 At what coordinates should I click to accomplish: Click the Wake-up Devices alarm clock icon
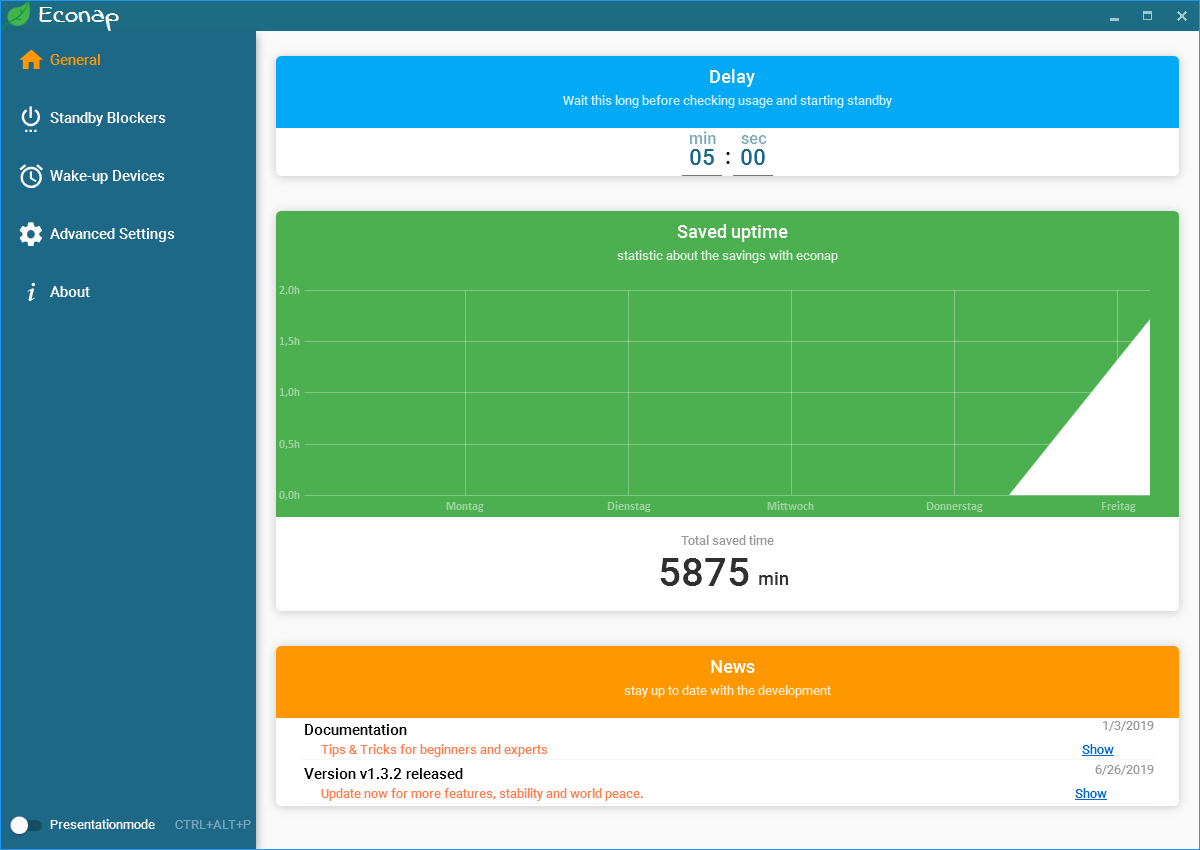pos(31,176)
